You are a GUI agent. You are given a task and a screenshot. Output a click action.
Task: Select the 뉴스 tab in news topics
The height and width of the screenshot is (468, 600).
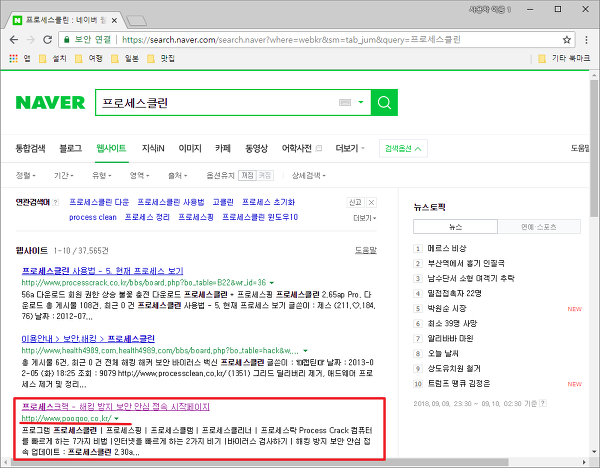click(x=455, y=227)
